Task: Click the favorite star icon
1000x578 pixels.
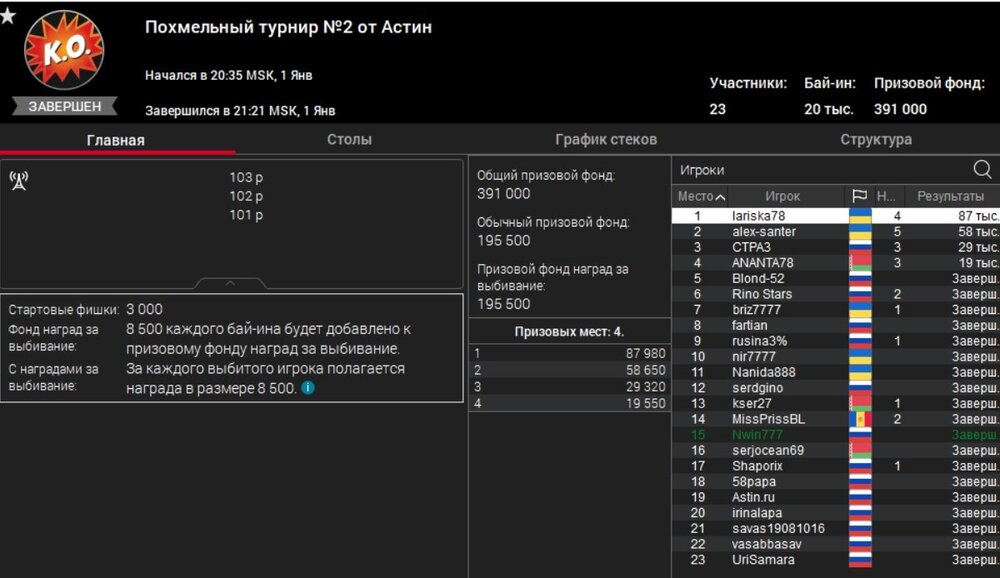Action: (8, 15)
